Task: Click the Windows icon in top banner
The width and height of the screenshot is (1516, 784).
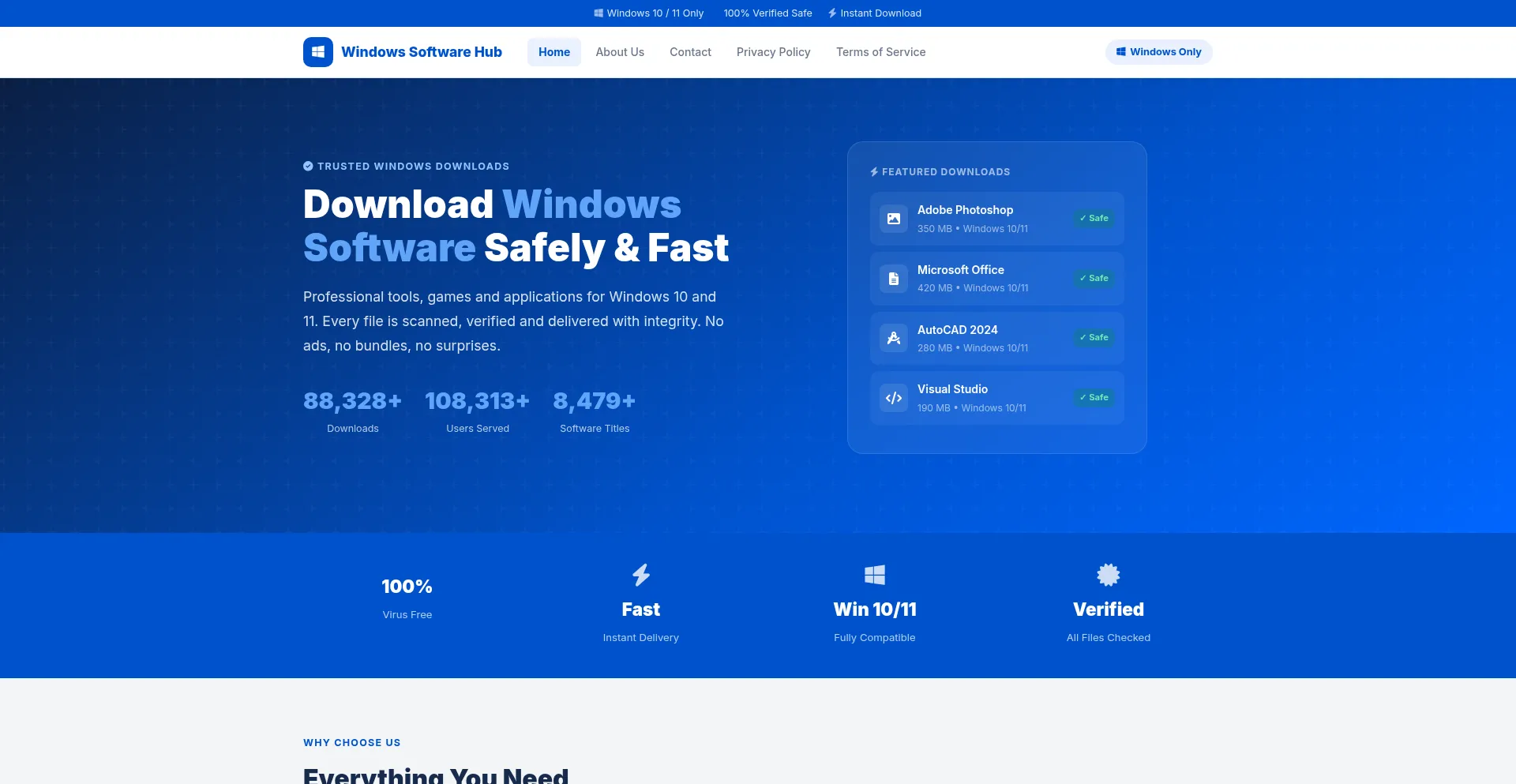Action: [x=599, y=13]
